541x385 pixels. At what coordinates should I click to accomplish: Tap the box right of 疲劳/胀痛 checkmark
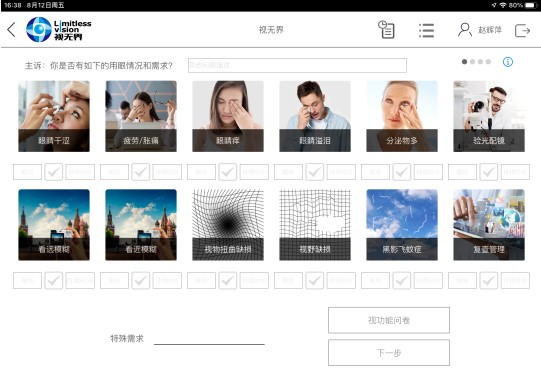click(167, 172)
